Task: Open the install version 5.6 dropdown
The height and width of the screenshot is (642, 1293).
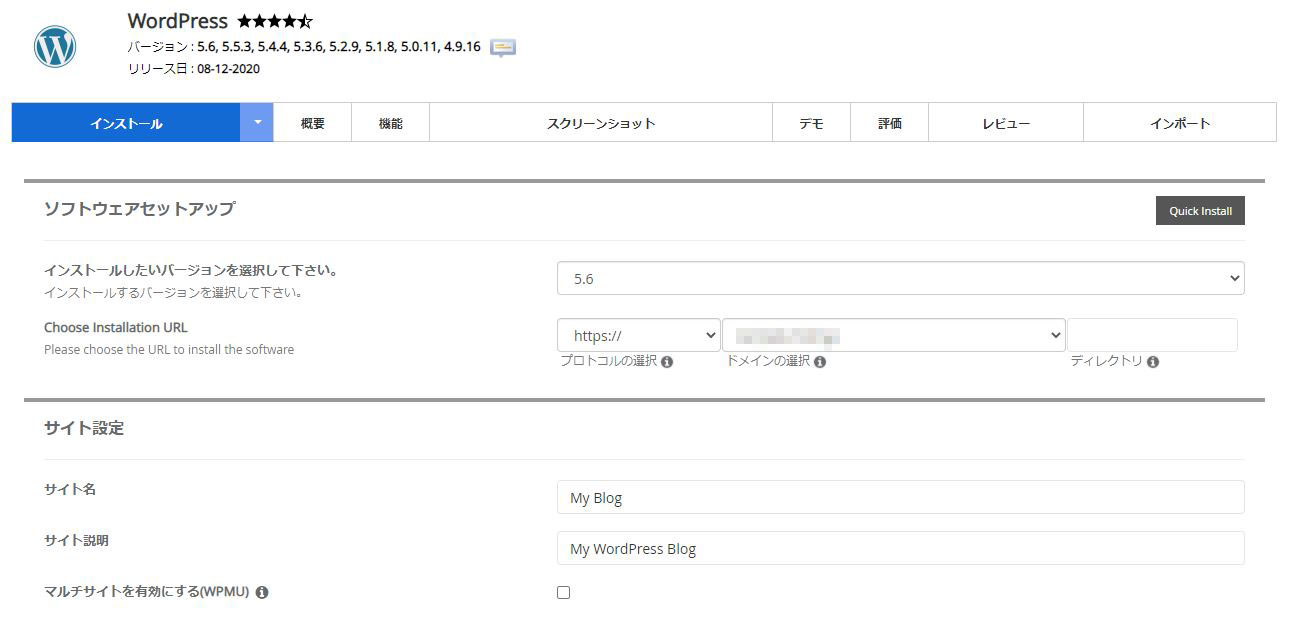Action: [900, 279]
